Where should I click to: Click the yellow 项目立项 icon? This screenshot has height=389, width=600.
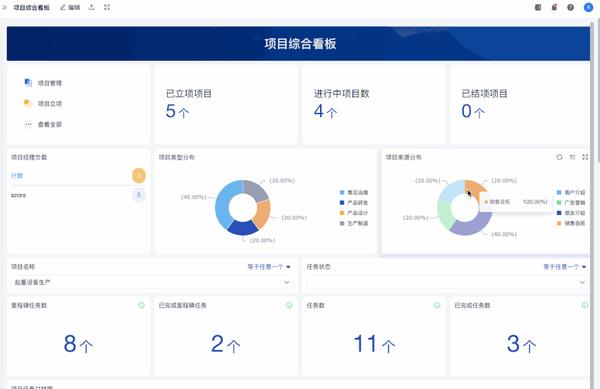[x=27, y=103]
